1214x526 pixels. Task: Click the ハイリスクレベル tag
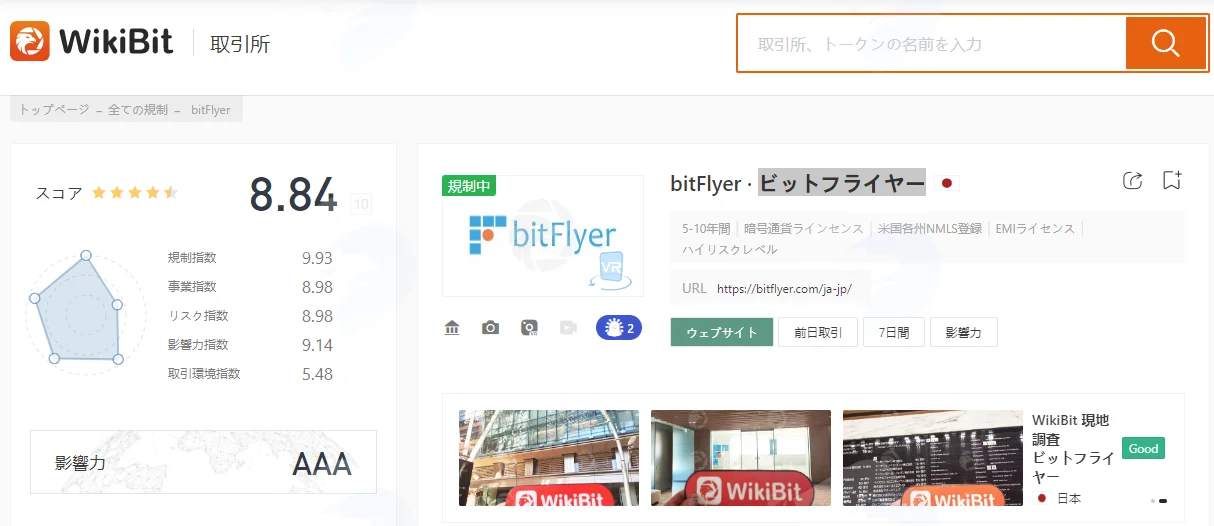[x=730, y=249]
